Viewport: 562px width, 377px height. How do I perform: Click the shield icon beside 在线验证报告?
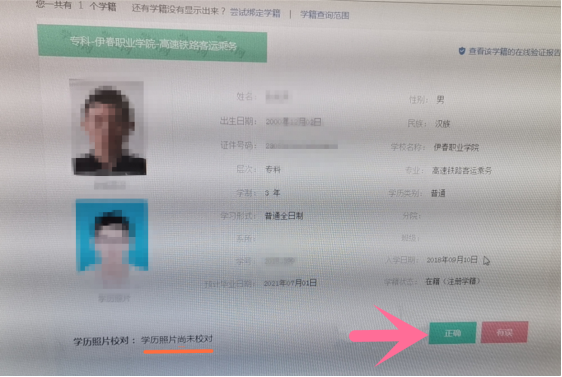pyautogui.click(x=462, y=51)
